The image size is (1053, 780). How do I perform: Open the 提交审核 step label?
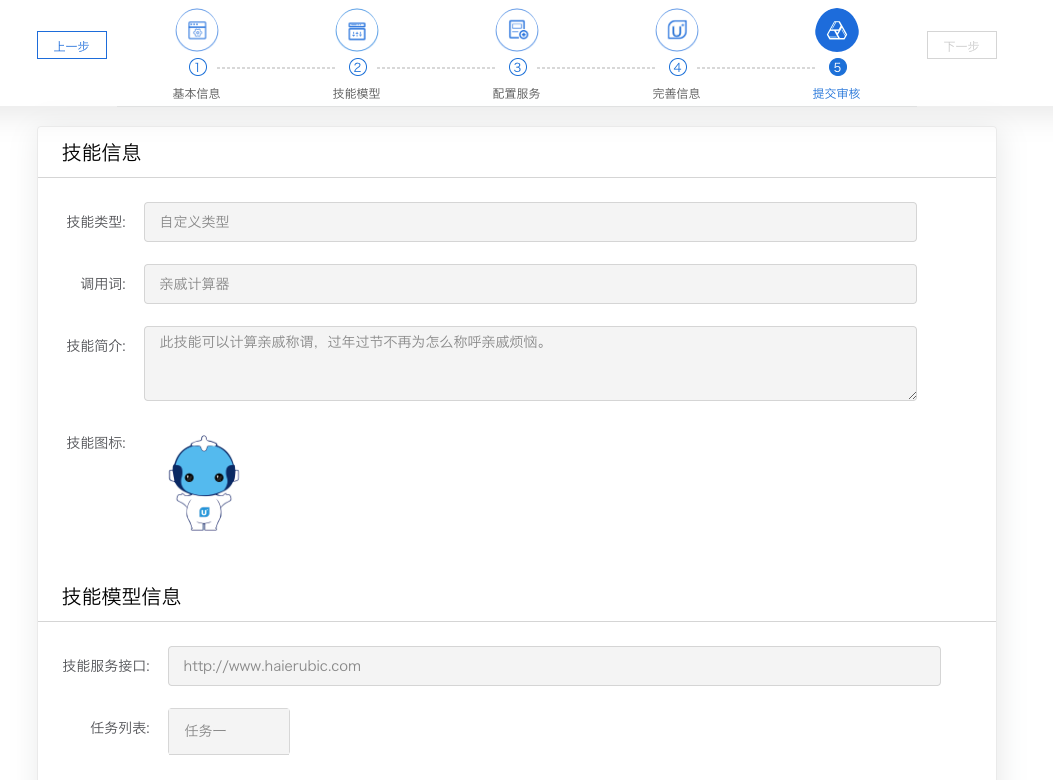tap(837, 94)
